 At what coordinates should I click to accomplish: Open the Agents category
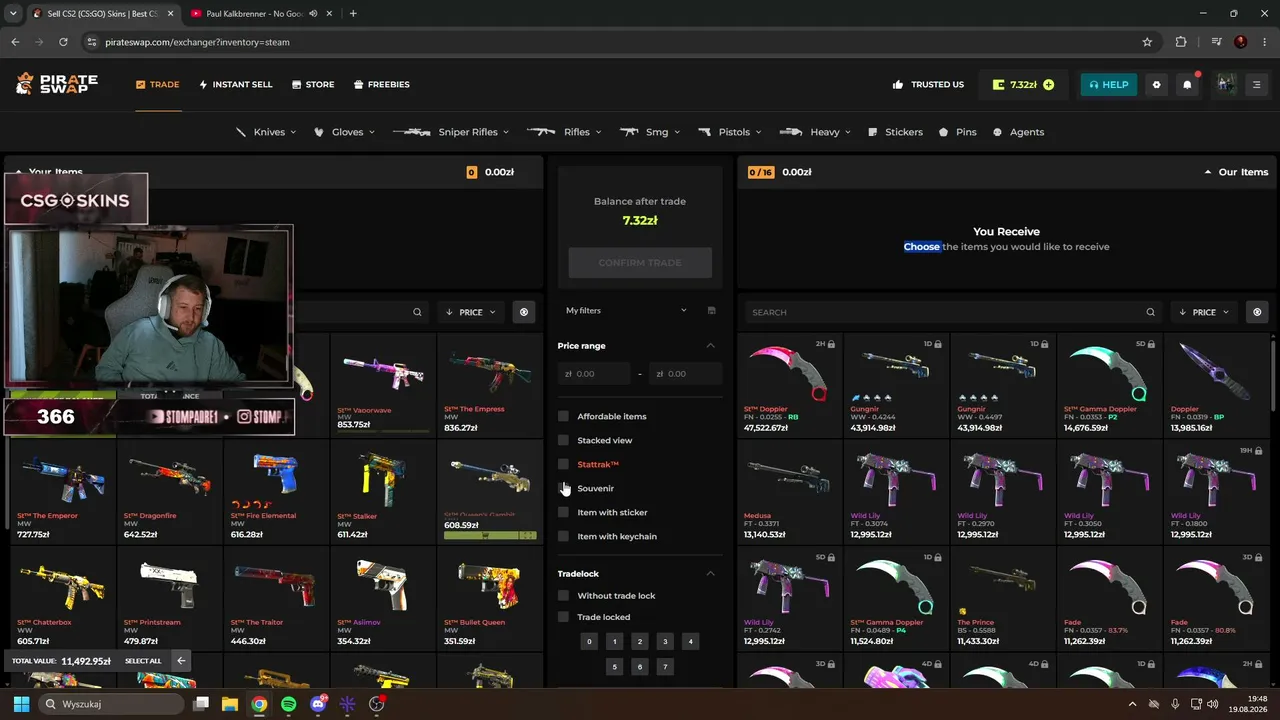[1018, 132]
